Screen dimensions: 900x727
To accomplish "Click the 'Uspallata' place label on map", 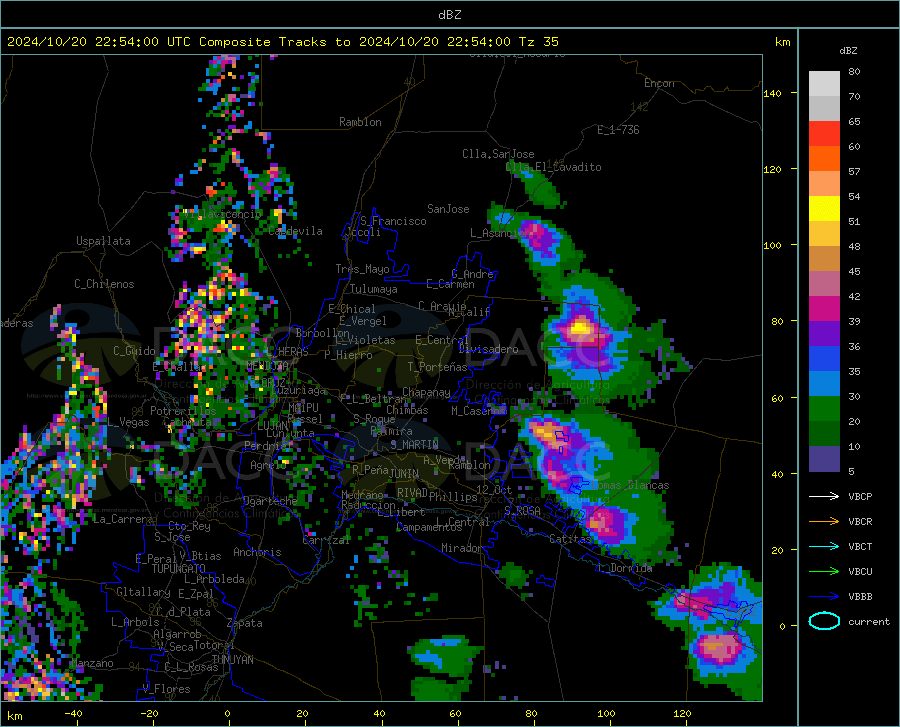I will point(103,241).
